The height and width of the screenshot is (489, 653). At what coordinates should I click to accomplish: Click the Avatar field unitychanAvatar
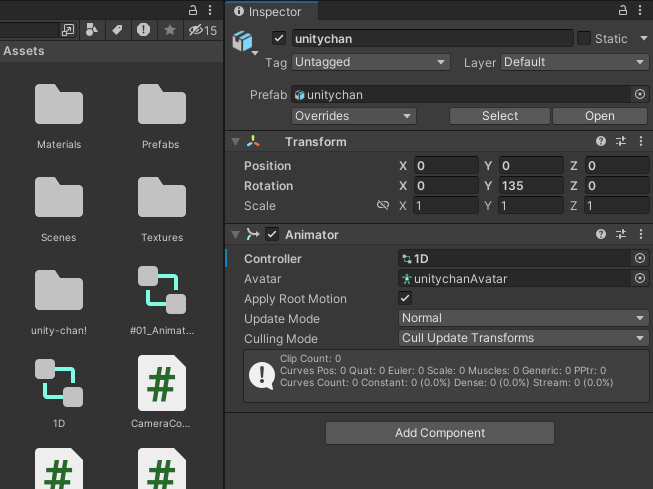(515, 279)
